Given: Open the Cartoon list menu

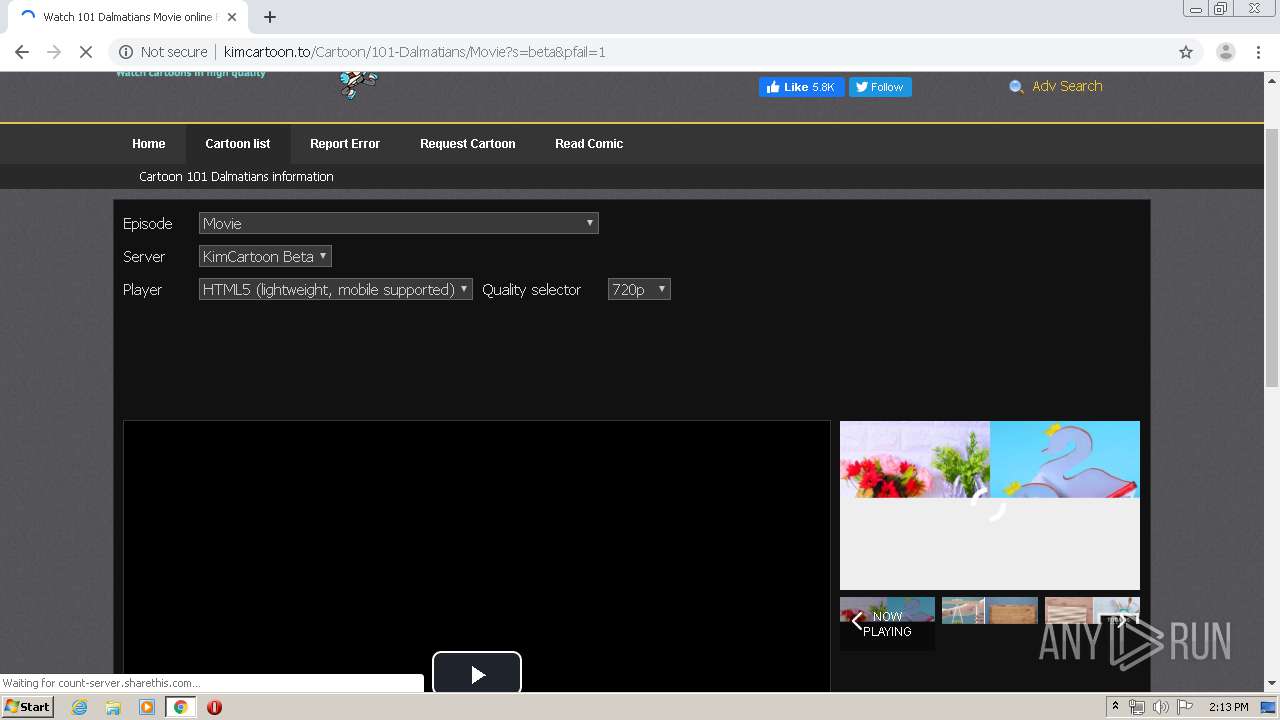Looking at the screenshot, I should (x=238, y=144).
